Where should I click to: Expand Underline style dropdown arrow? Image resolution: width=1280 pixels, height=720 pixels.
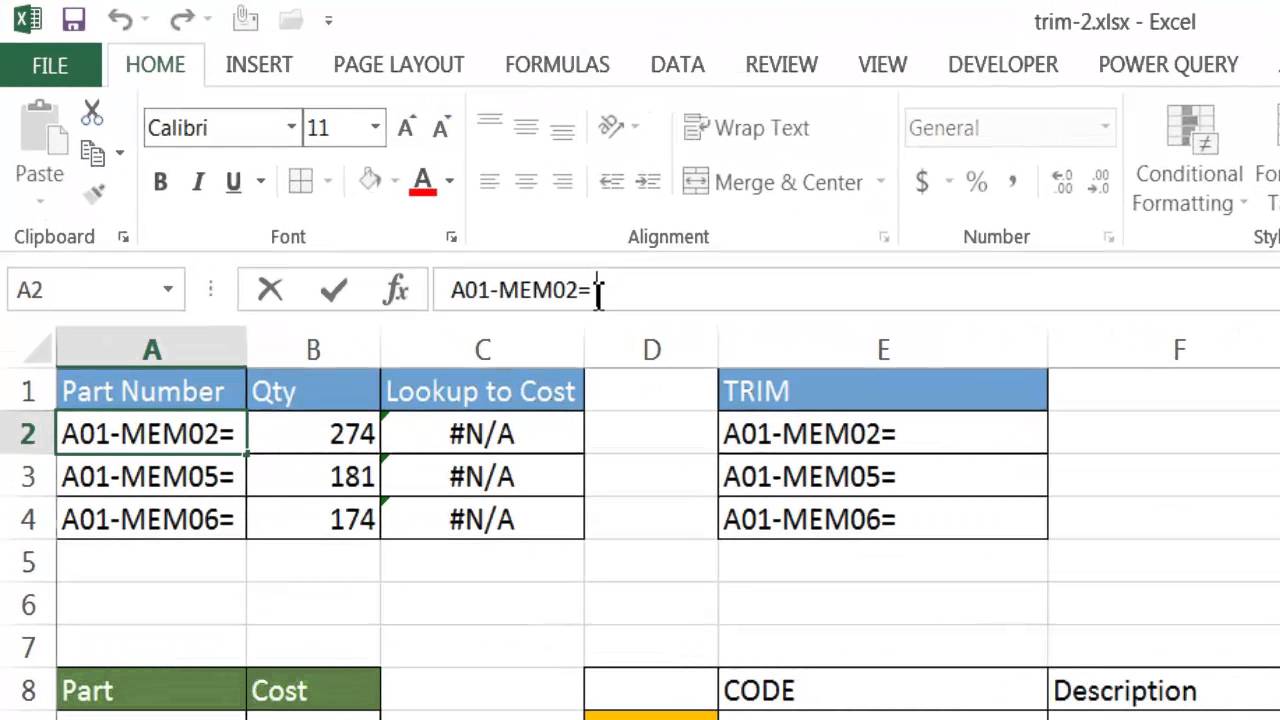261,182
